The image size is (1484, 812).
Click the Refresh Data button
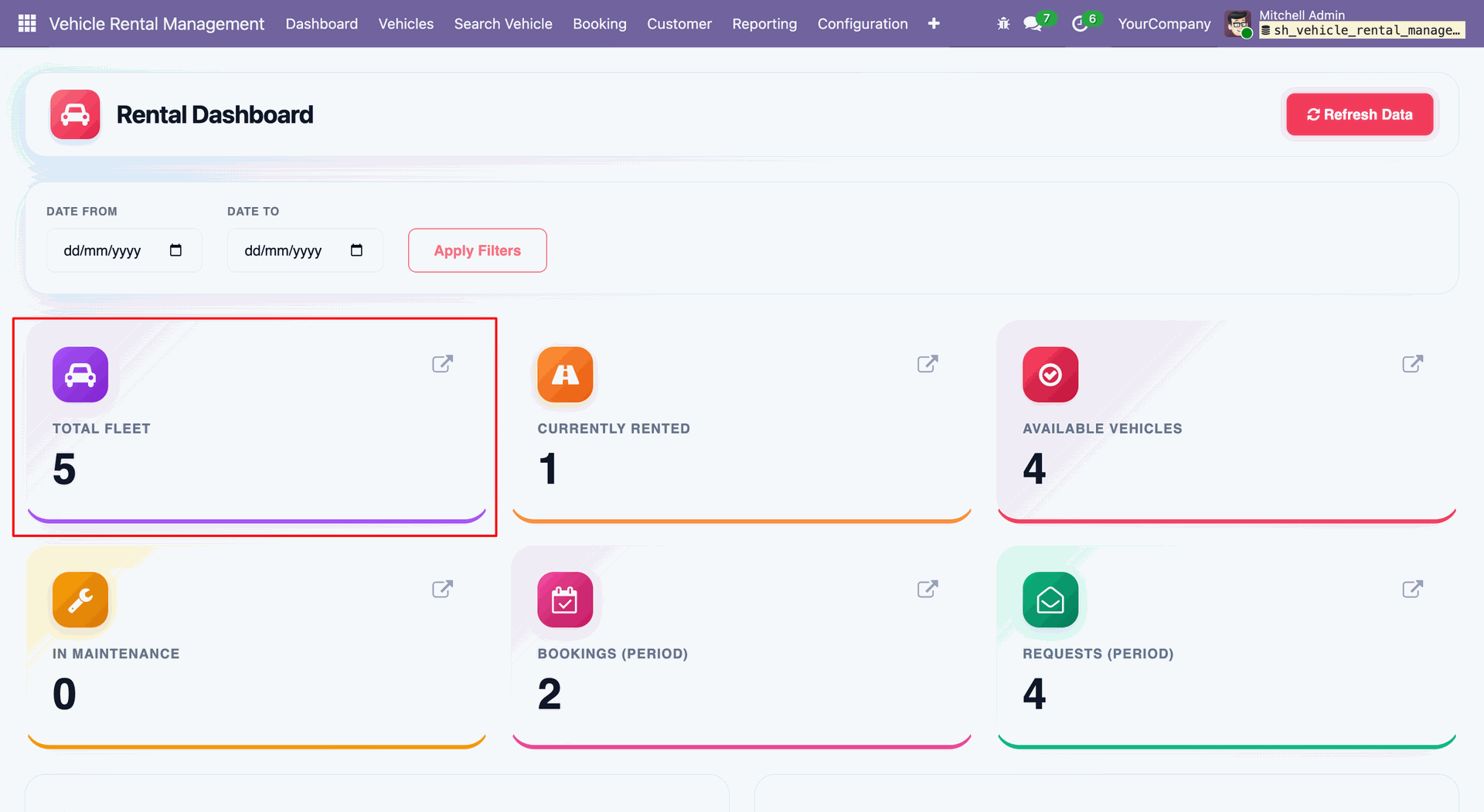click(x=1360, y=114)
